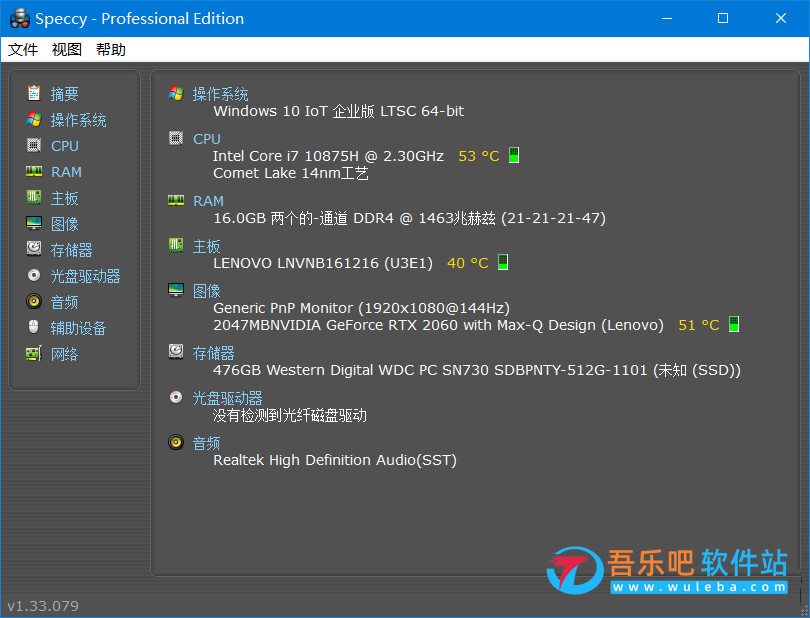Click the CPU temperature gauge icon
This screenshot has width=810, height=618.
pyautogui.click(x=514, y=155)
